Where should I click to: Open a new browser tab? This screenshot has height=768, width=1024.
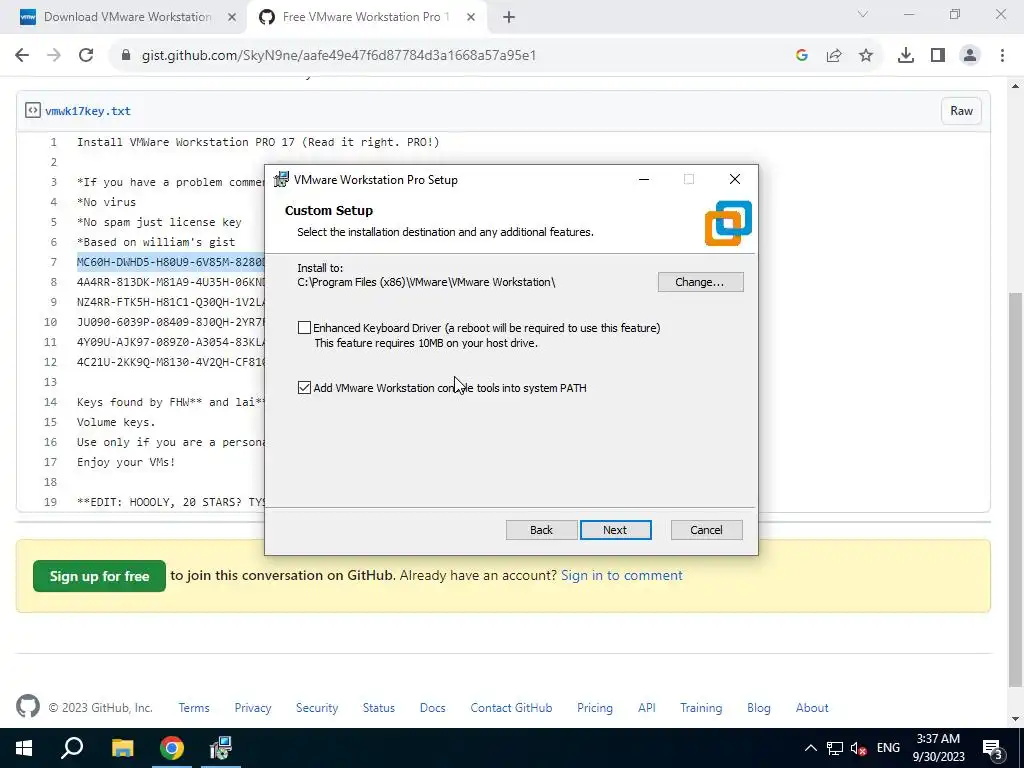click(x=509, y=18)
